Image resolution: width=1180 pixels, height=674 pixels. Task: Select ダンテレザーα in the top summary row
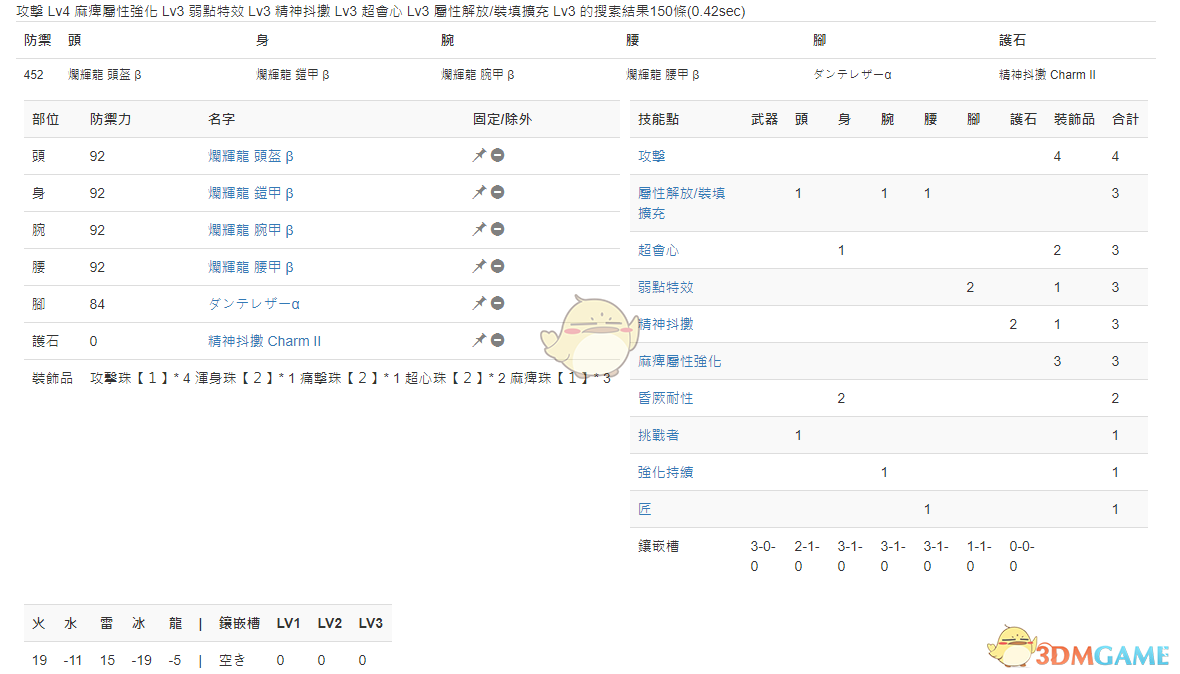tap(852, 74)
